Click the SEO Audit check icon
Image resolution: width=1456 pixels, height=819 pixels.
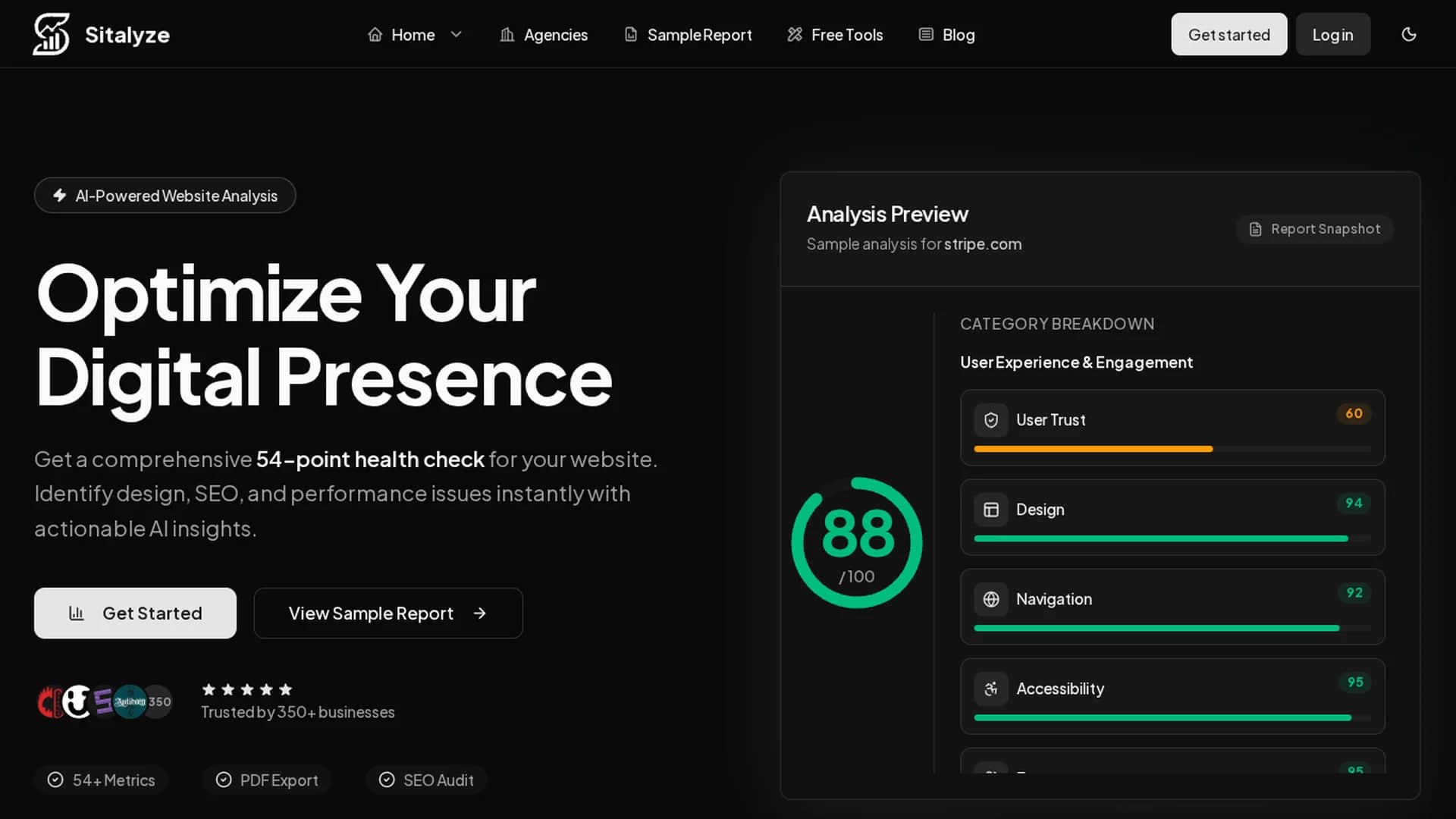[387, 780]
